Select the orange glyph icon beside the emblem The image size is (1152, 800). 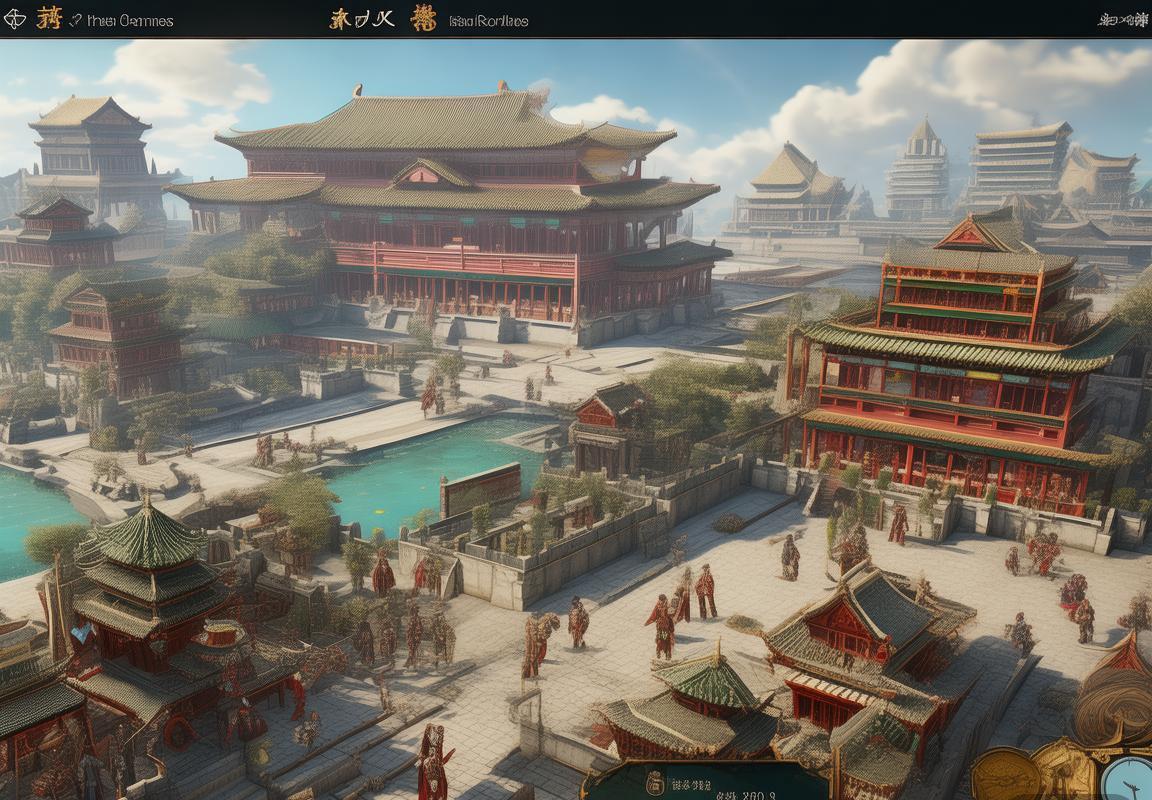49,18
